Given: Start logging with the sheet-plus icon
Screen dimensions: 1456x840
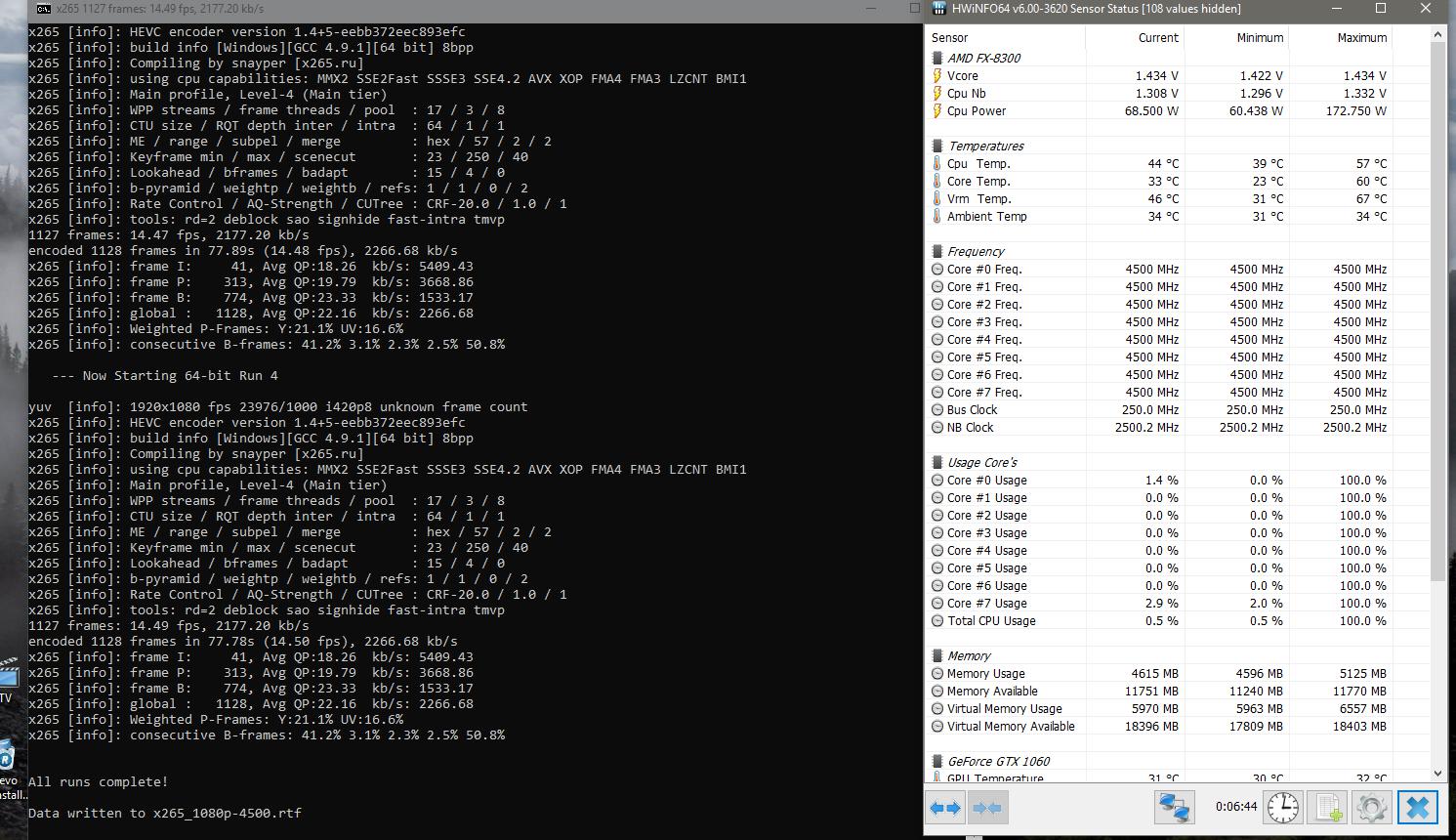Looking at the screenshot, I should click(1328, 808).
